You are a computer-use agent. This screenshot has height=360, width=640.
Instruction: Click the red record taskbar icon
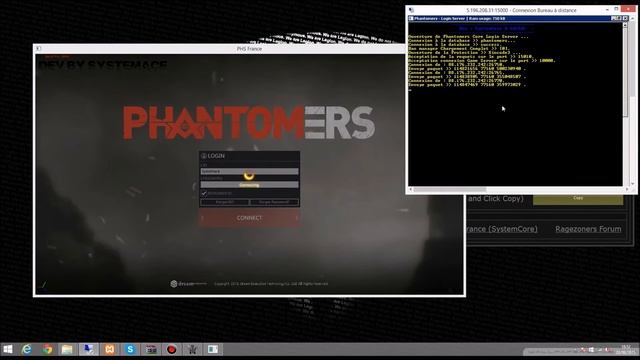tap(172, 349)
